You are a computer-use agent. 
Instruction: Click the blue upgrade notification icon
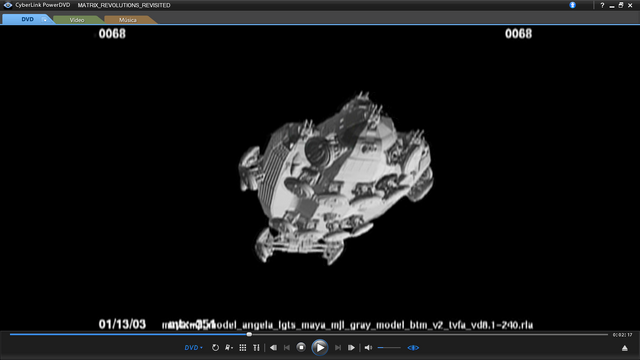[x=572, y=5]
